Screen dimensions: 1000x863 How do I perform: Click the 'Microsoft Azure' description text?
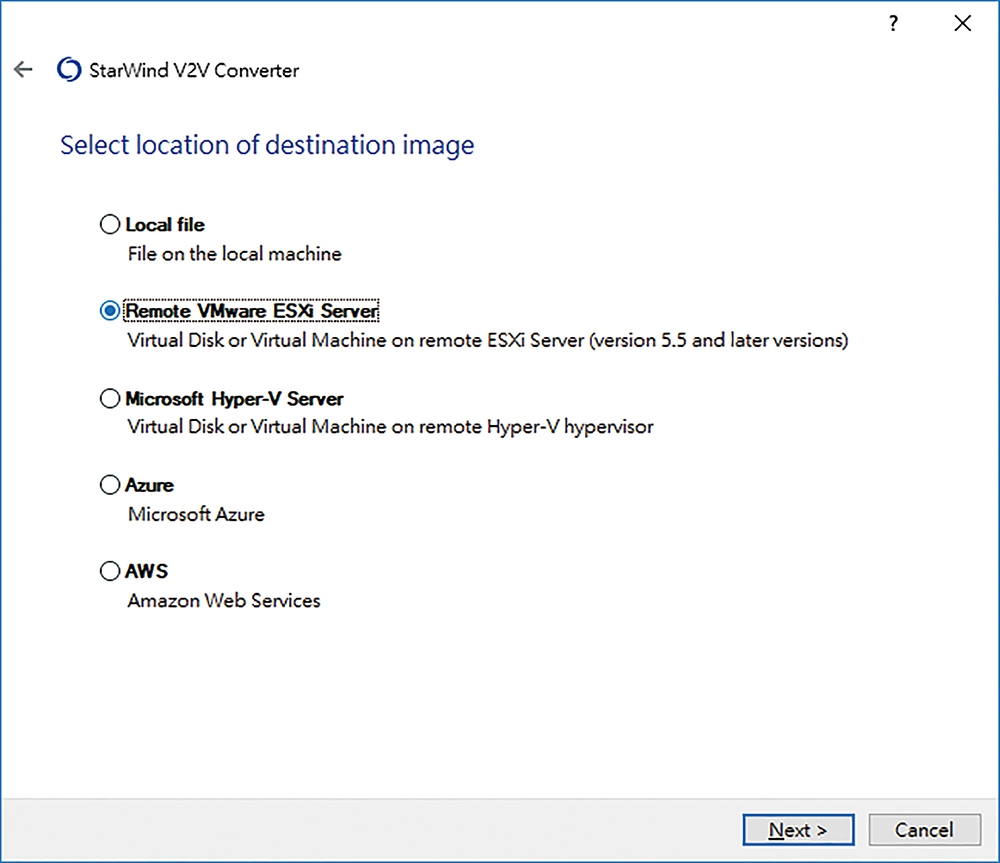196,514
